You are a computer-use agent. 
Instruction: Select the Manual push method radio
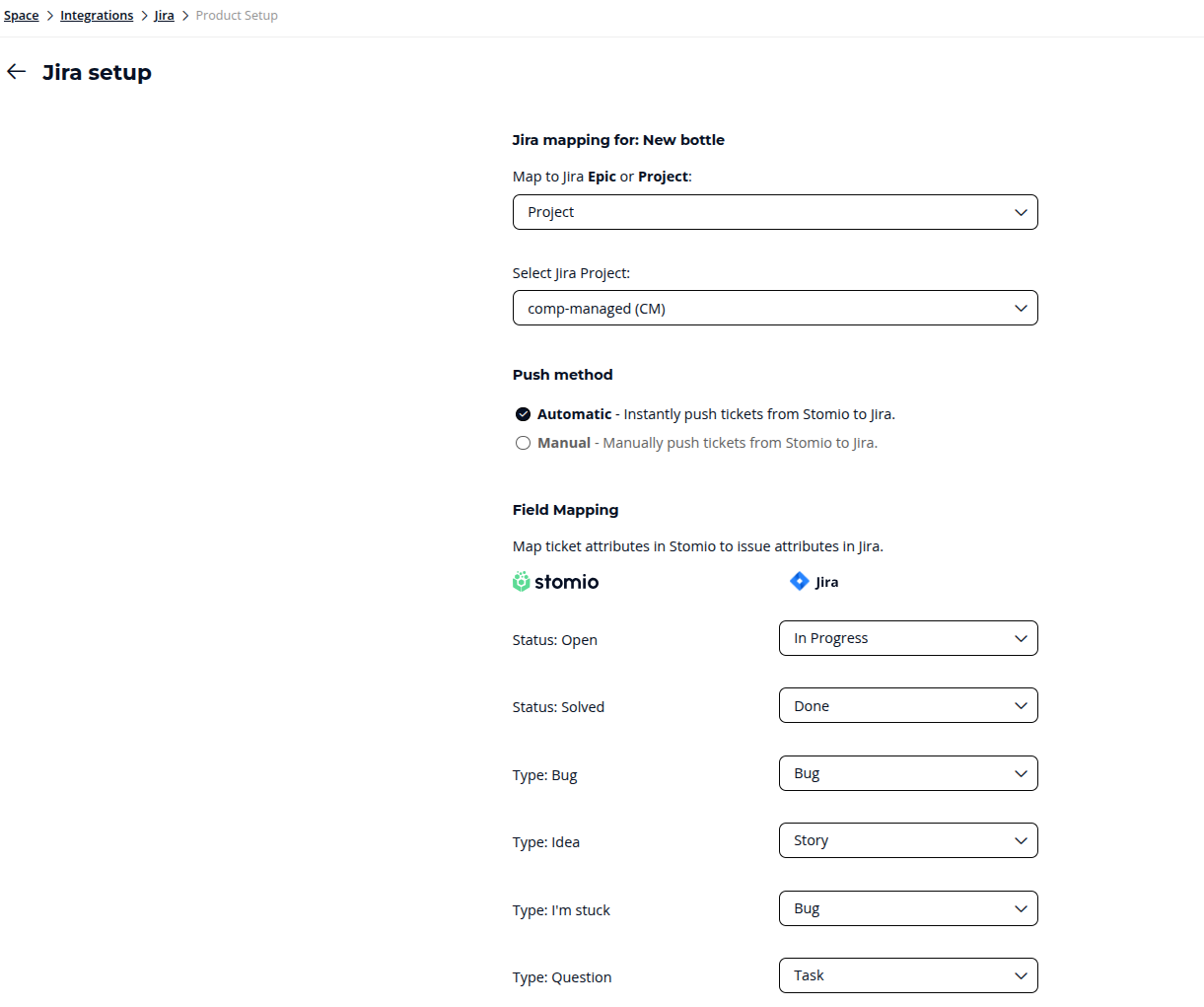coord(524,443)
